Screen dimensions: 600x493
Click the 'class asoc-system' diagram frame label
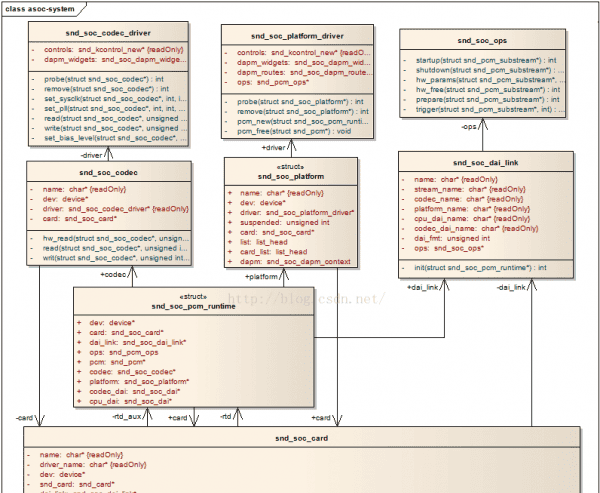[41, 7]
